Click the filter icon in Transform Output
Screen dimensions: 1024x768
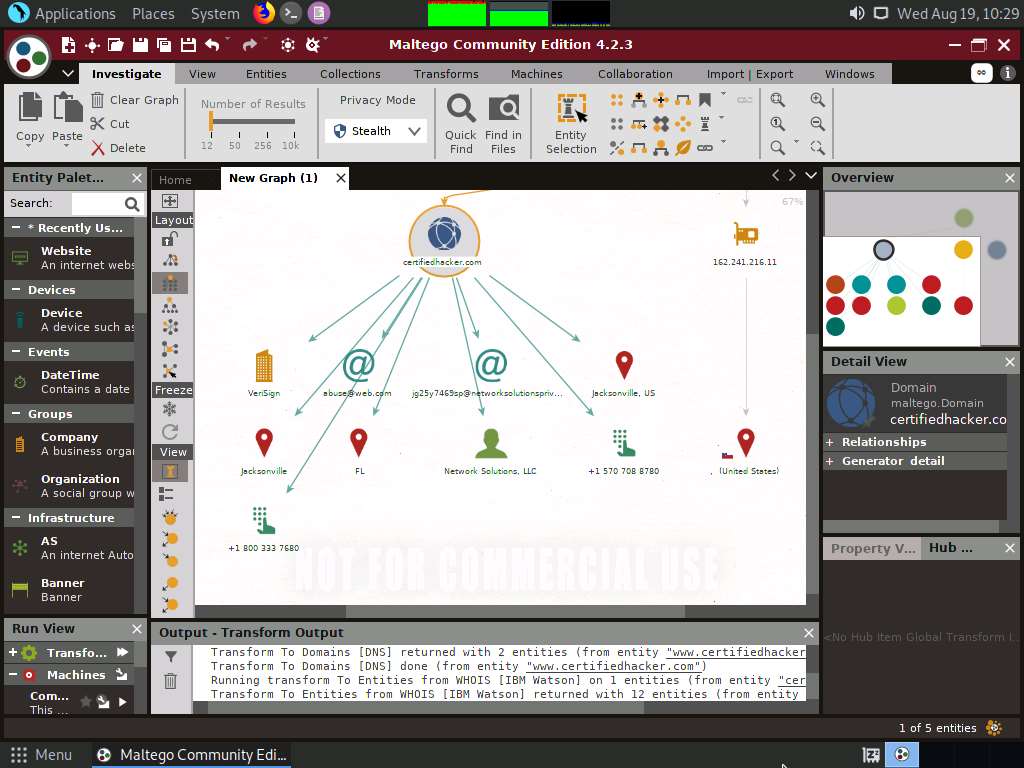(x=170, y=657)
